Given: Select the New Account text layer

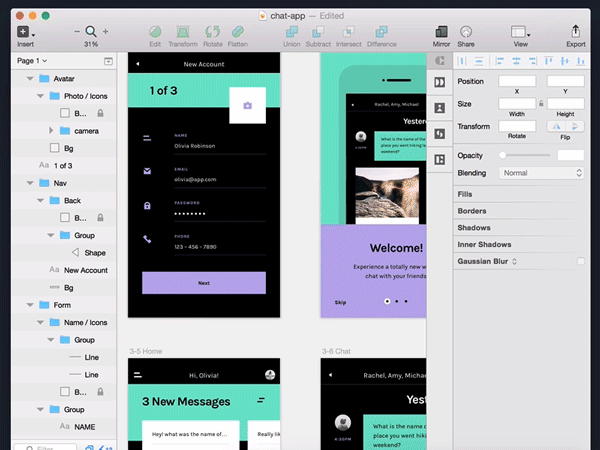Looking at the screenshot, I should coord(85,270).
